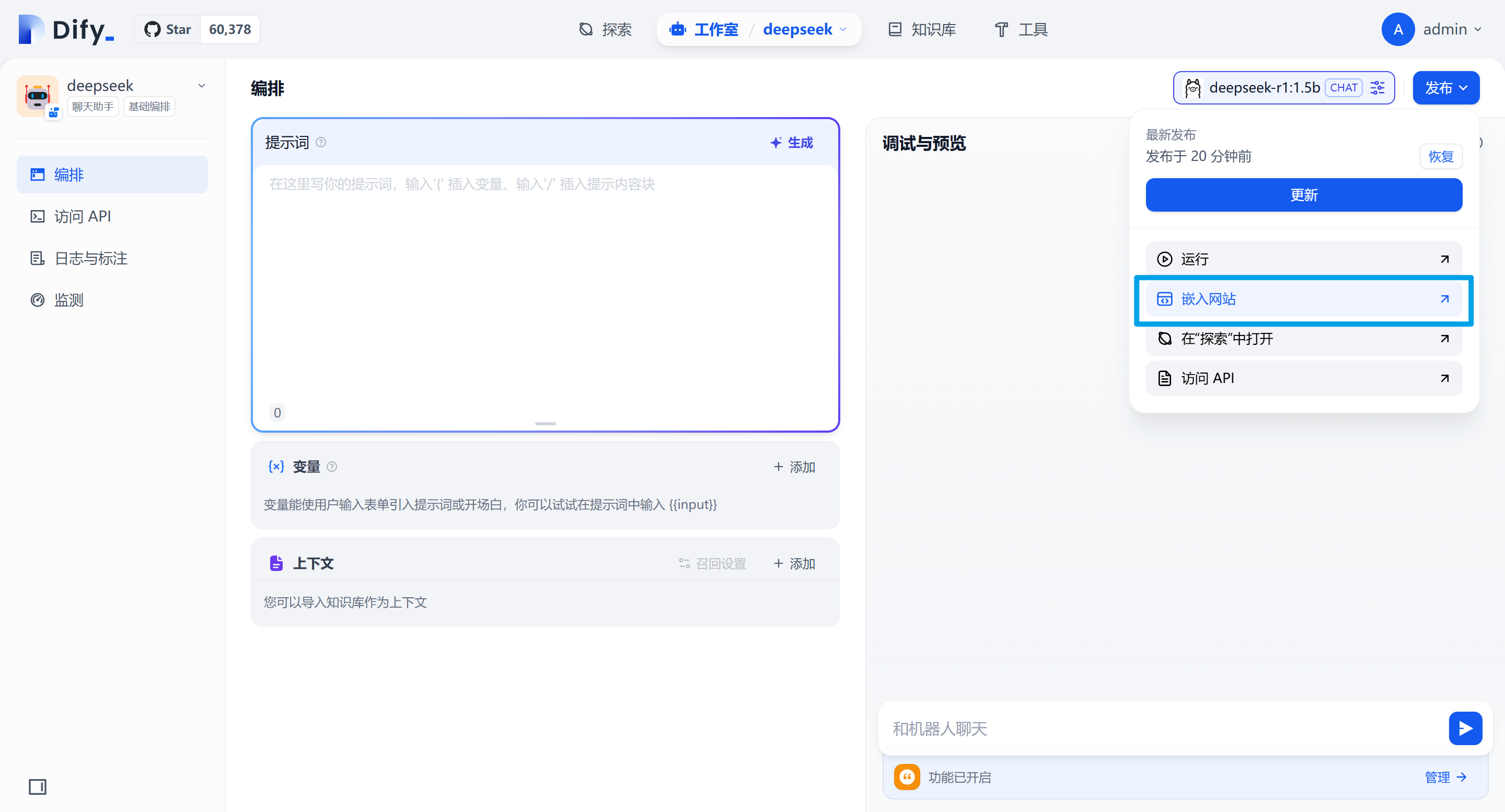Viewport: 1505px width, 812px height.
Task: Click the GitHub Star button
Action: pos(168,29)
